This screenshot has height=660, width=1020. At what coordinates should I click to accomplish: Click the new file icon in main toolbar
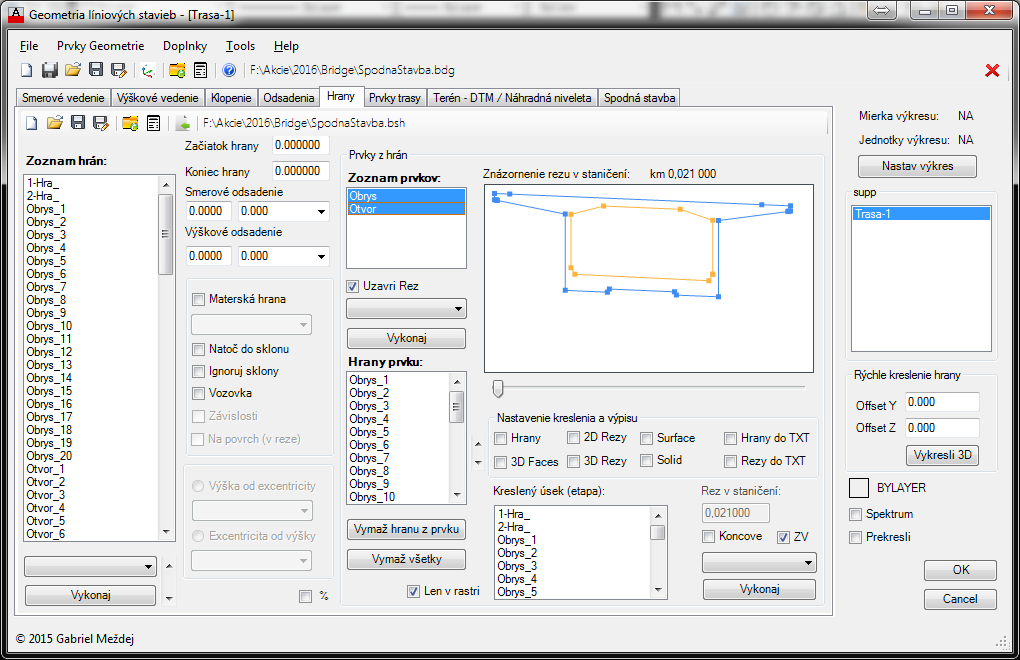tap(27, 70)
